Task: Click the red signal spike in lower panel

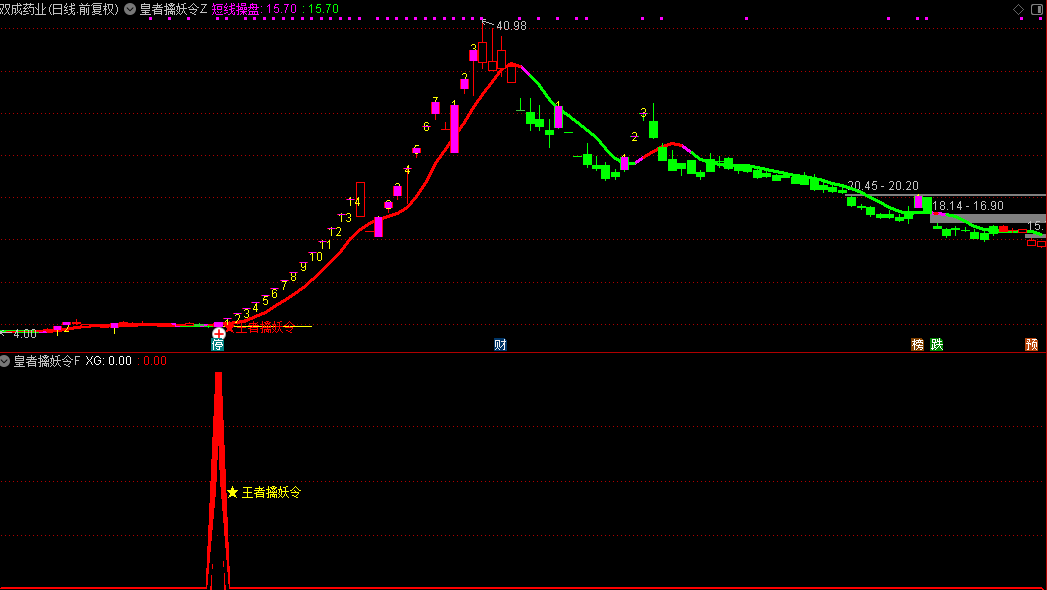Action: click(x=218, y=480)
